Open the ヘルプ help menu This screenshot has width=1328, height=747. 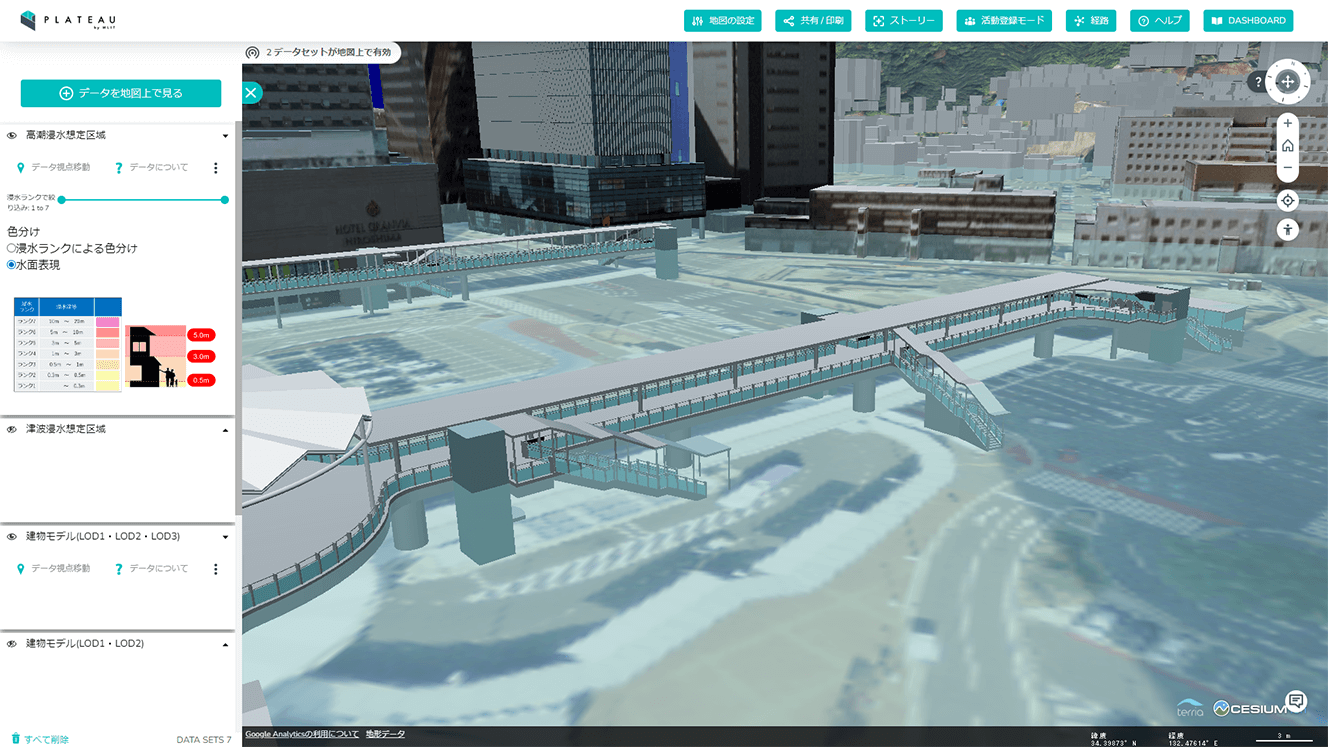1159,21
